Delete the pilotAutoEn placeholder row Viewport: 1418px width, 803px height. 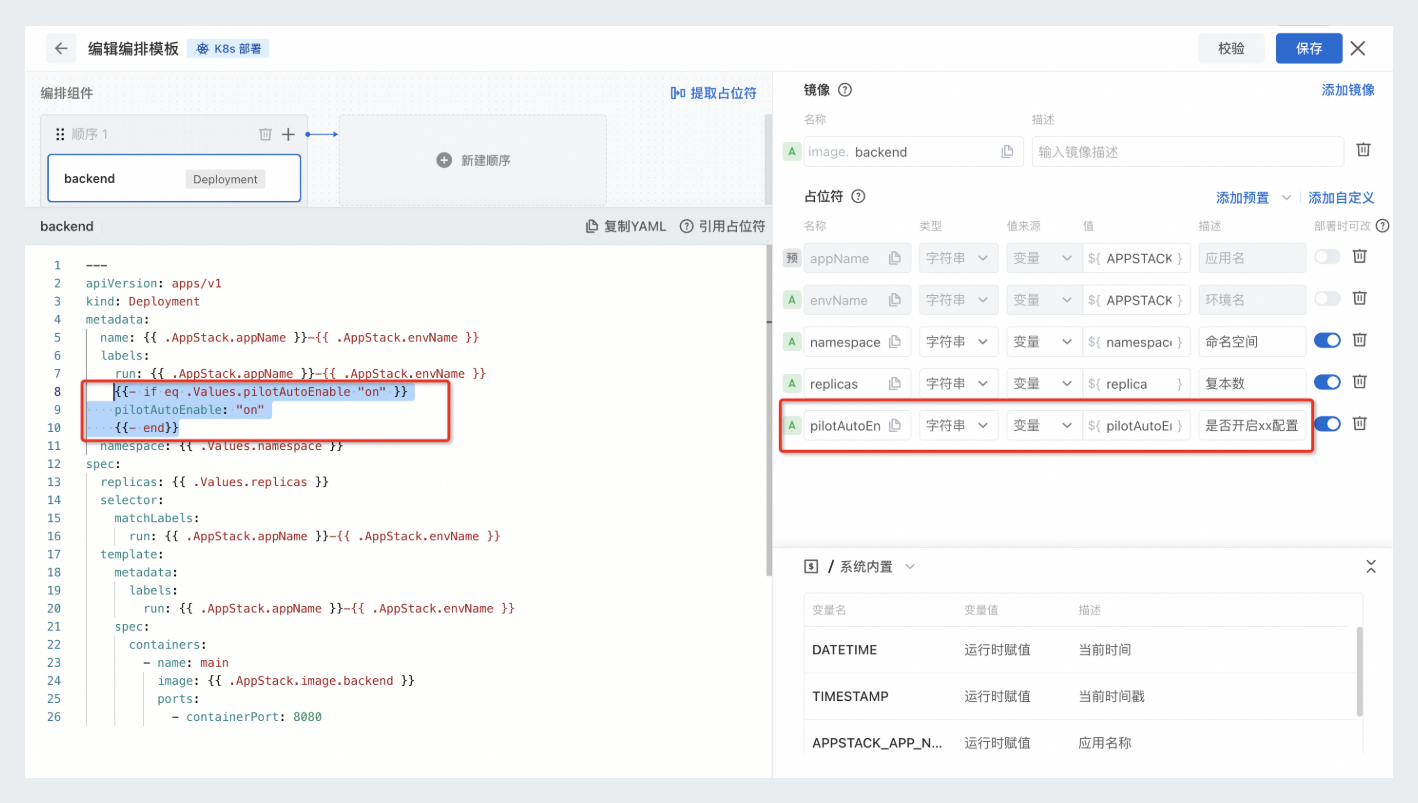(x=1360, y=424)
